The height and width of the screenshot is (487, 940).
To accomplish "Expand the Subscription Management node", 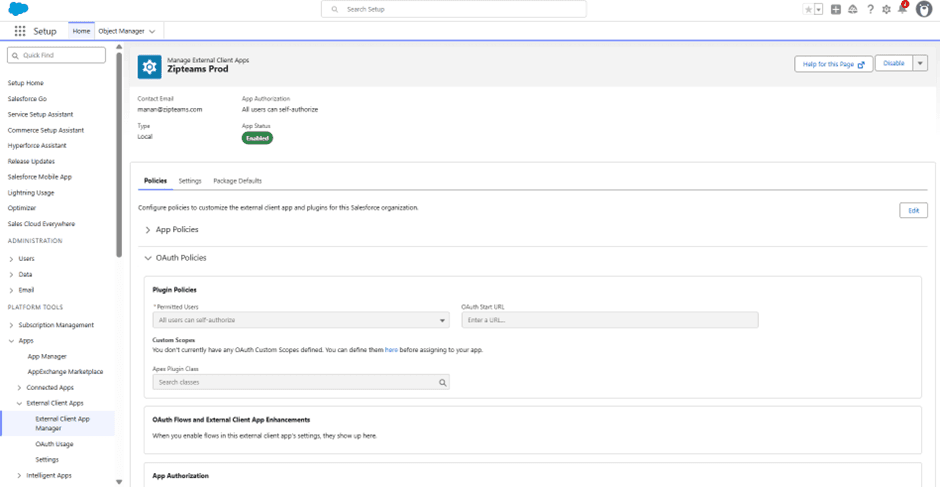I will click(x=11, y=325).
